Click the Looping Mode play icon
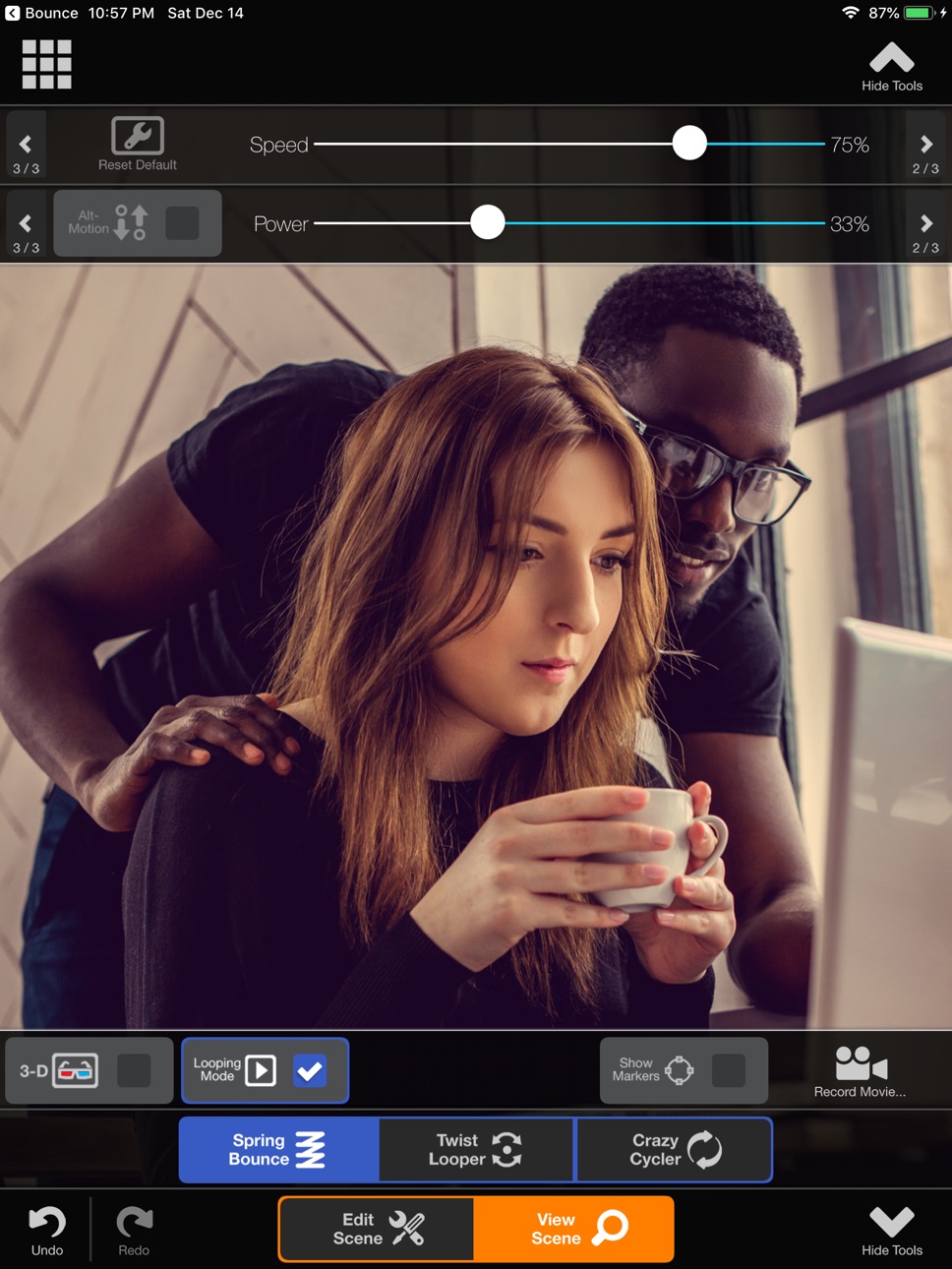Image resolution: width=952 pixels, height=1269 pixels. [x=261, y=1070]
